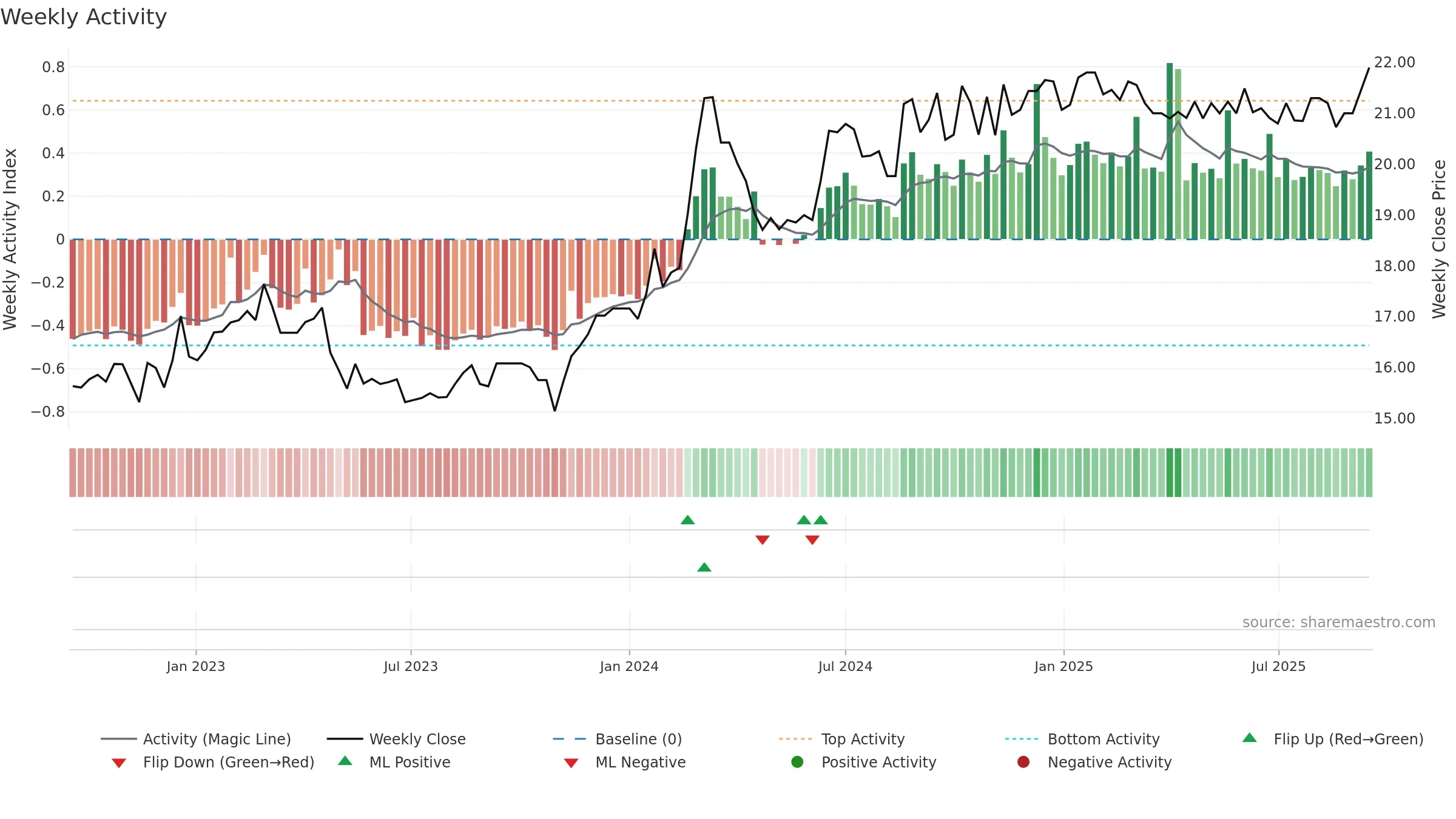Screen dimensions: 1456x819
Task: Toggle the ML Negative legend entry
Action: click(625, 762)
